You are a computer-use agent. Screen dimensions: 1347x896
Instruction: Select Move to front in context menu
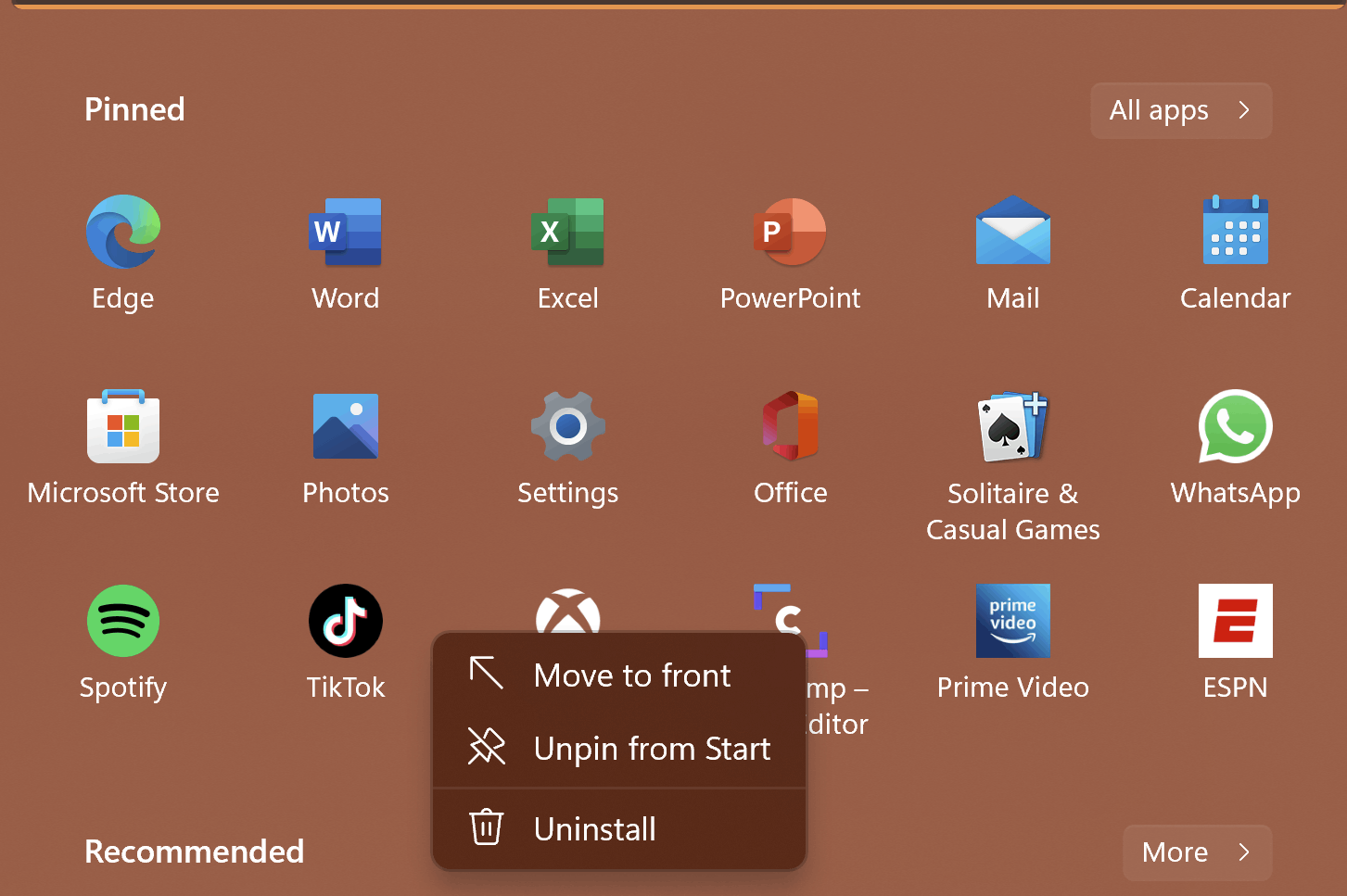tap(619, 675)
